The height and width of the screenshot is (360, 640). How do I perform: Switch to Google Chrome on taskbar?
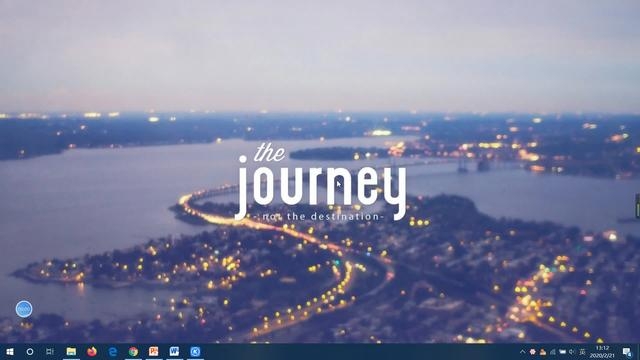pyautogui.click(x=133, y=351)
